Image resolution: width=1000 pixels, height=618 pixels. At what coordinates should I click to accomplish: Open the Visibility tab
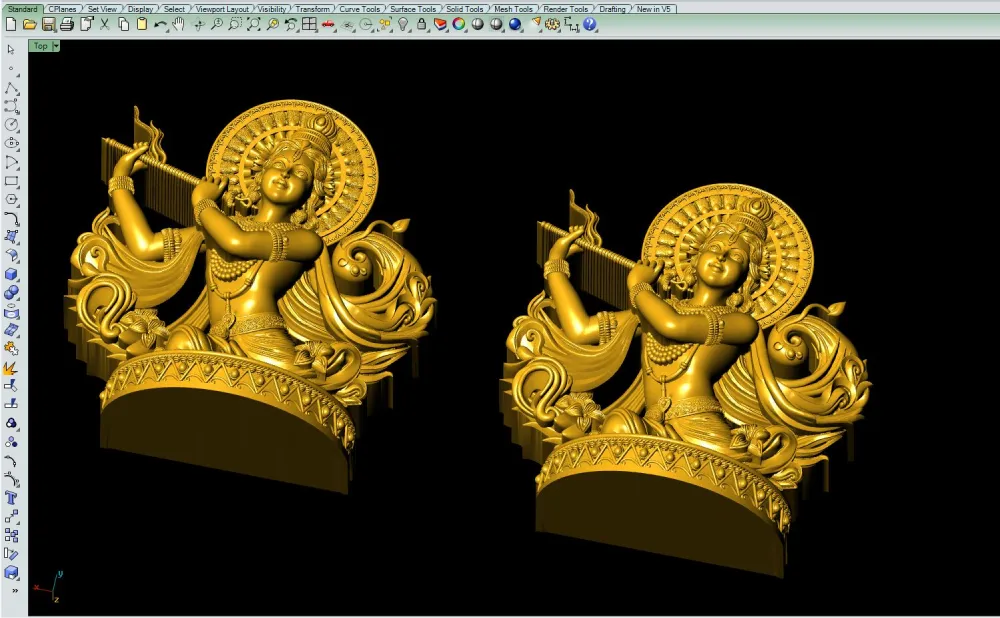pyautogui.click(x=272, y=9)
